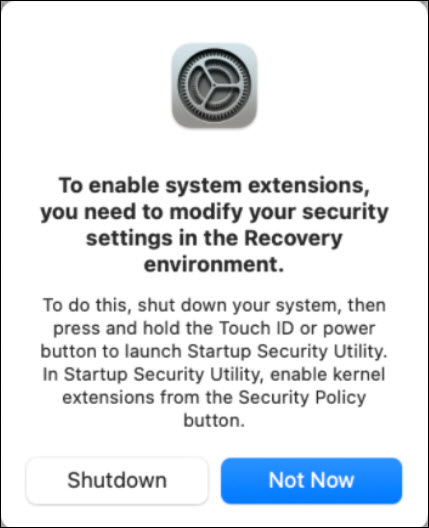Image resolution: width=429 pixels, height=528 pixels.
Task: Select the words 'Security Policy' in the description
Action: click(302, 398)
